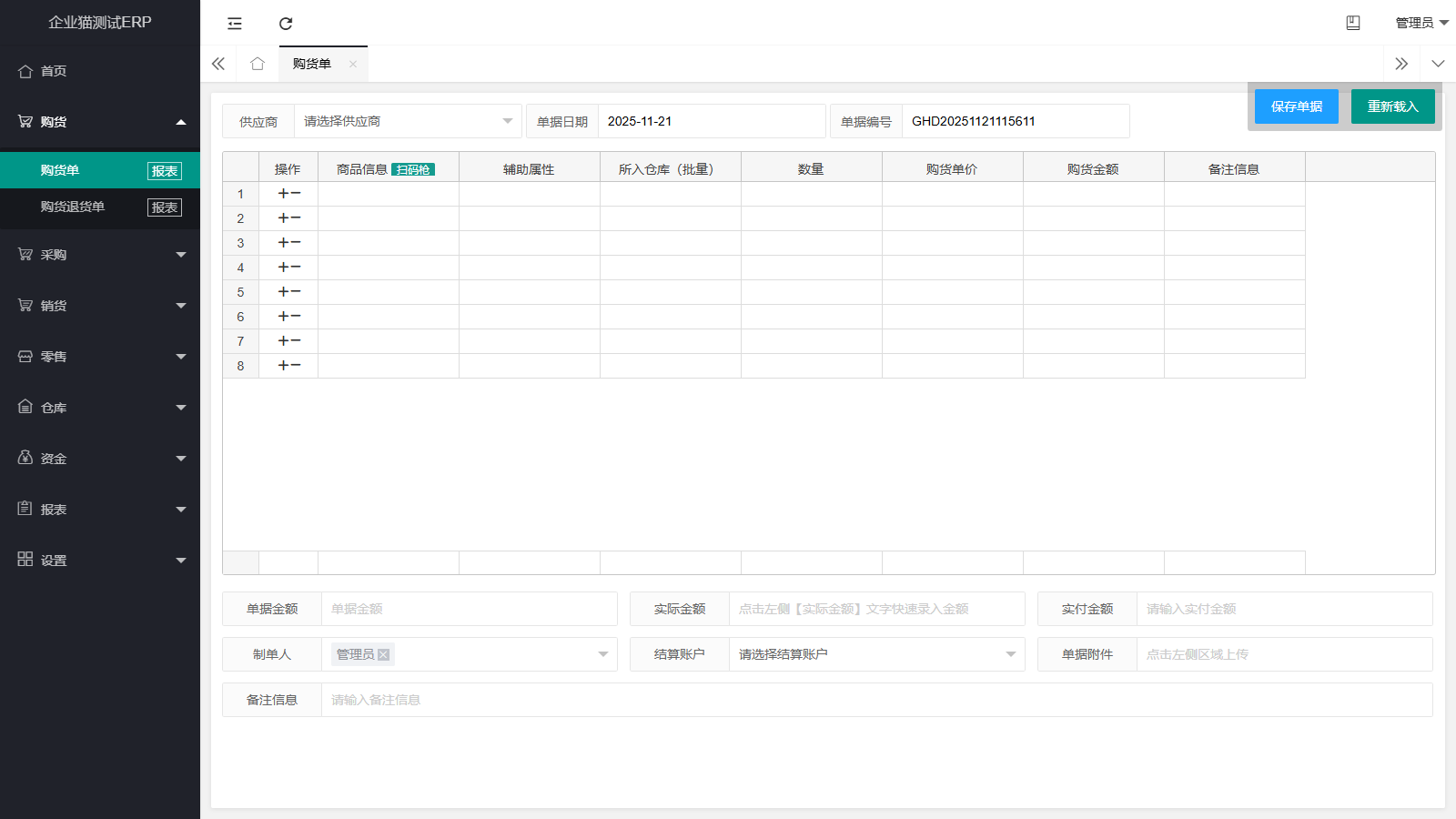Viewport: 1456px width, 819px height.
Task: Expand the 仓库 sidebar menu
Action: [100, 408]
